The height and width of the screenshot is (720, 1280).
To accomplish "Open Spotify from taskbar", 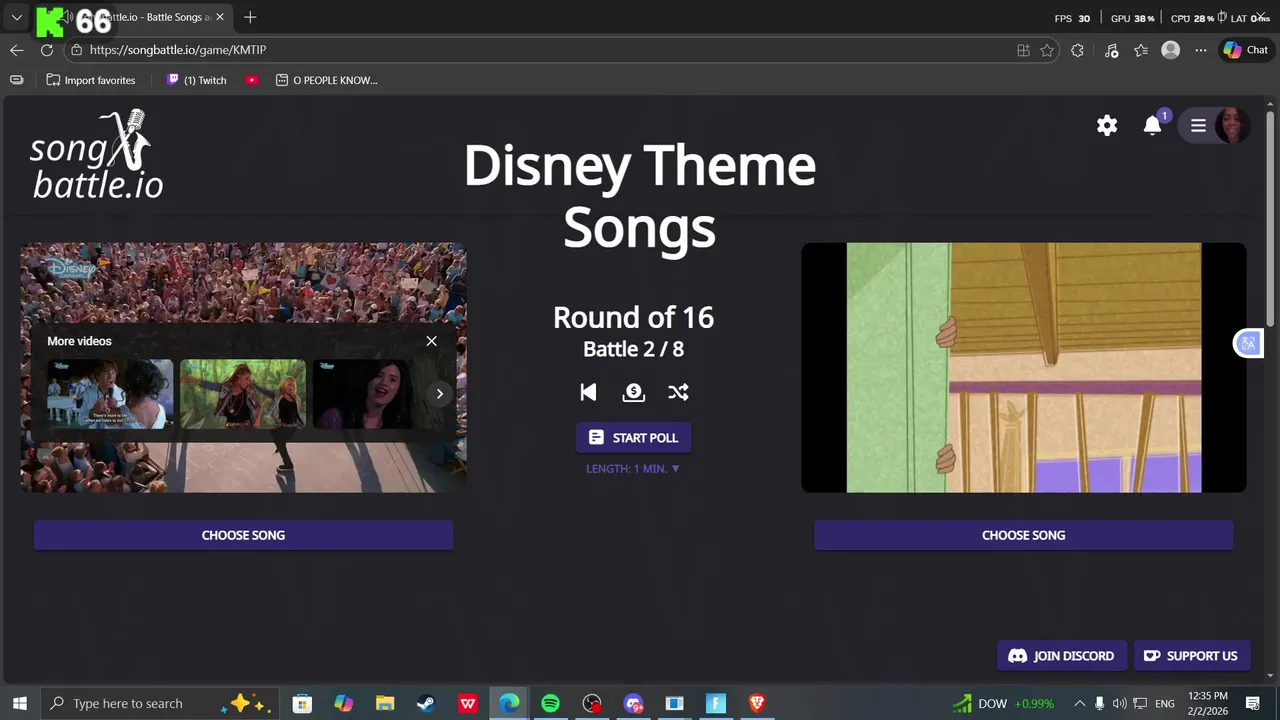I will point(550,704).
